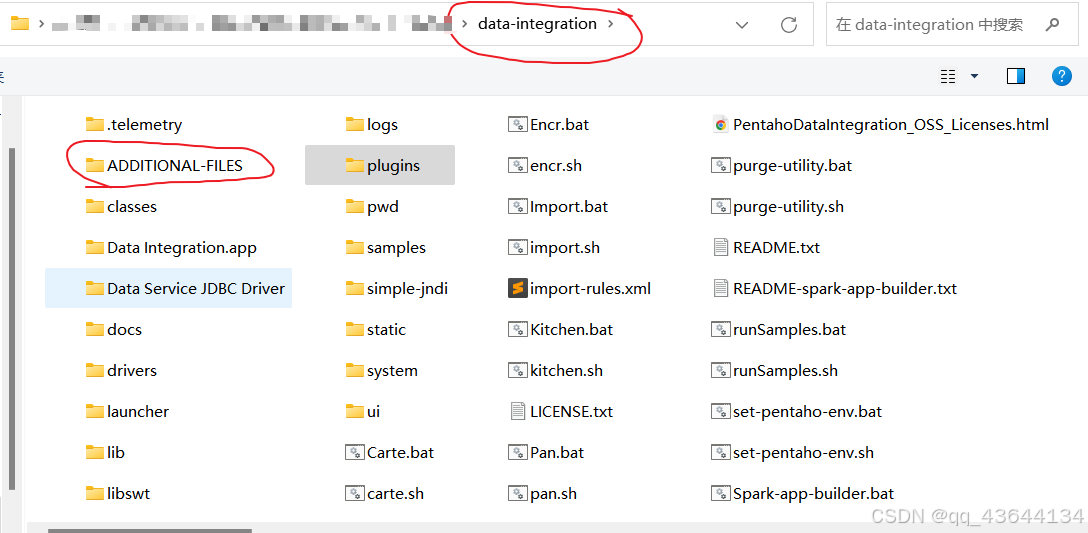Select import-rules.xml file

[580, 289]
